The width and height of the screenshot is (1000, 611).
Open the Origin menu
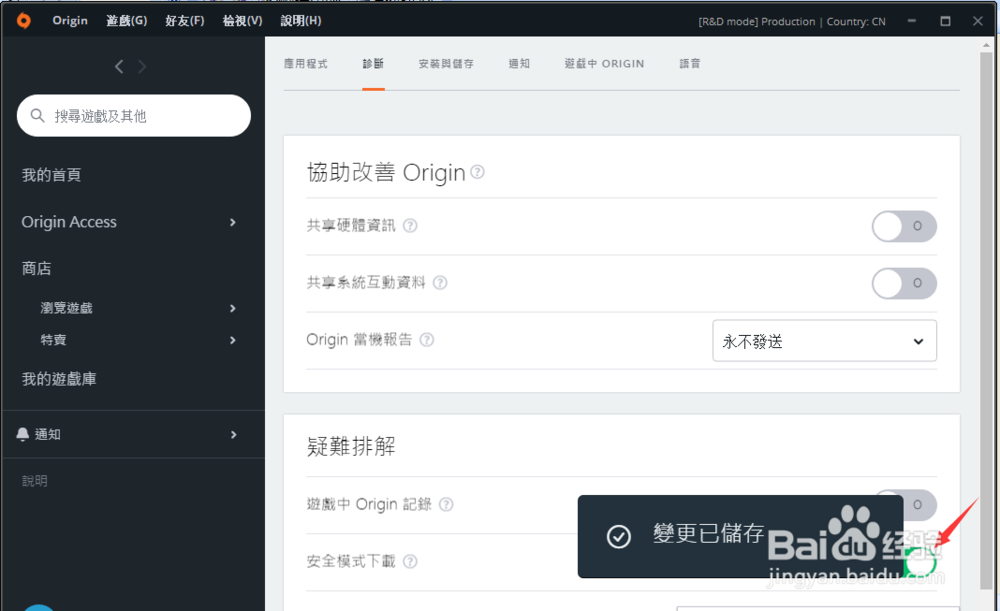70,20
